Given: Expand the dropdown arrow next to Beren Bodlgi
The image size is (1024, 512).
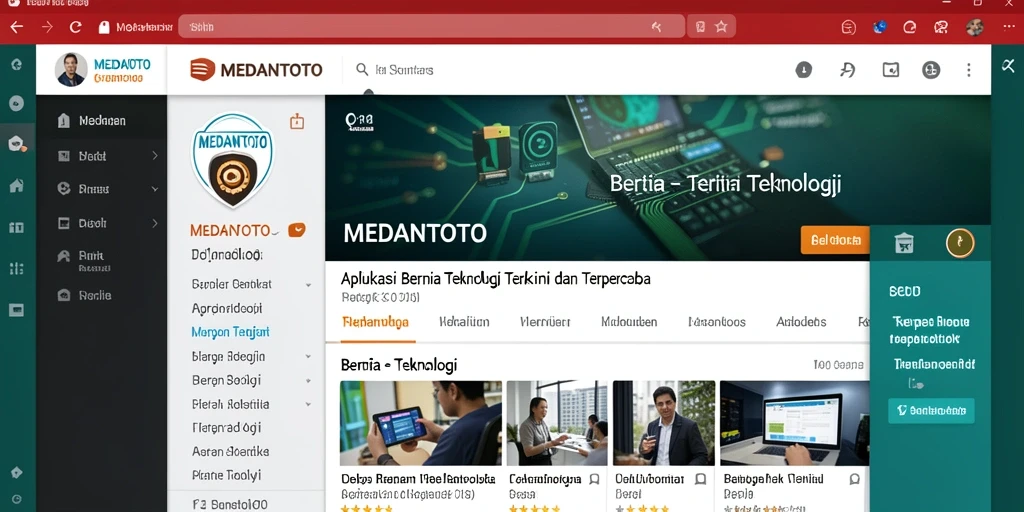Looking at the screenshot, I should [x=308, y=381].
